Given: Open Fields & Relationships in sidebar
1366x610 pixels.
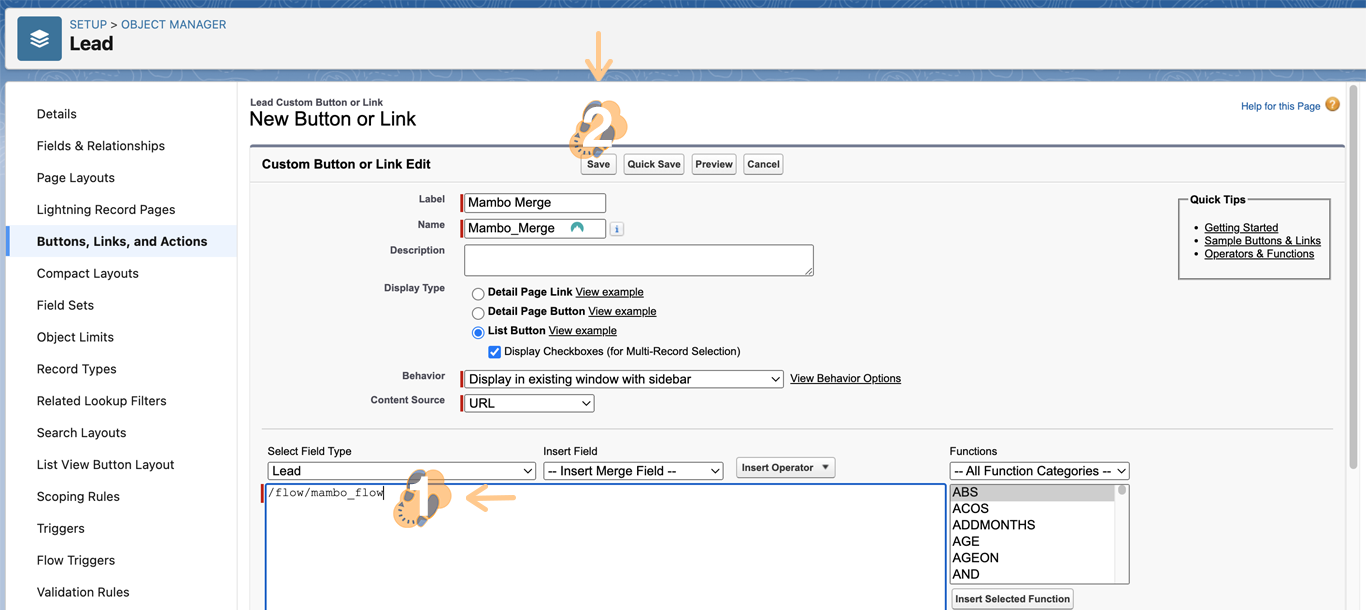Looking at the screenshot, I should [100, 146].
